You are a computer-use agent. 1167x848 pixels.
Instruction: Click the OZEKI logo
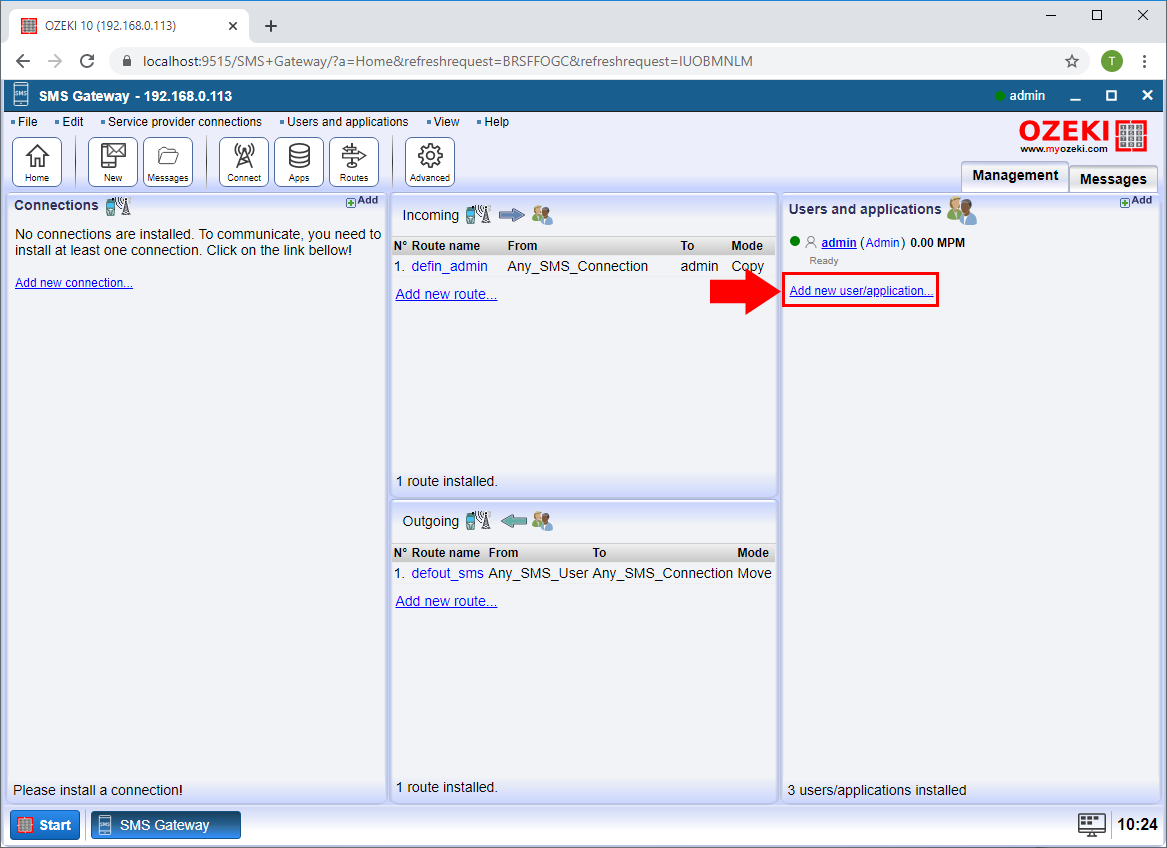(1084, 136)
